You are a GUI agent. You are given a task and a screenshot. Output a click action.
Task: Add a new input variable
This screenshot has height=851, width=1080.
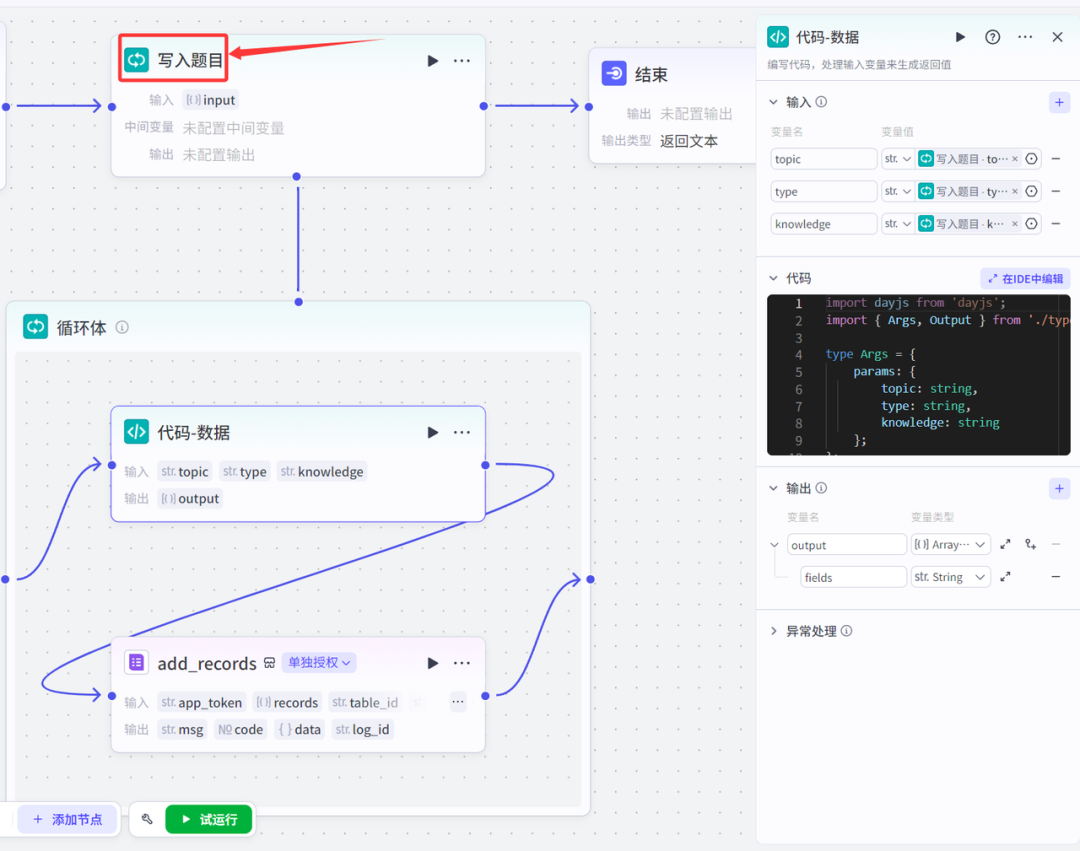pyautogui.click(x=1059, y=103)
